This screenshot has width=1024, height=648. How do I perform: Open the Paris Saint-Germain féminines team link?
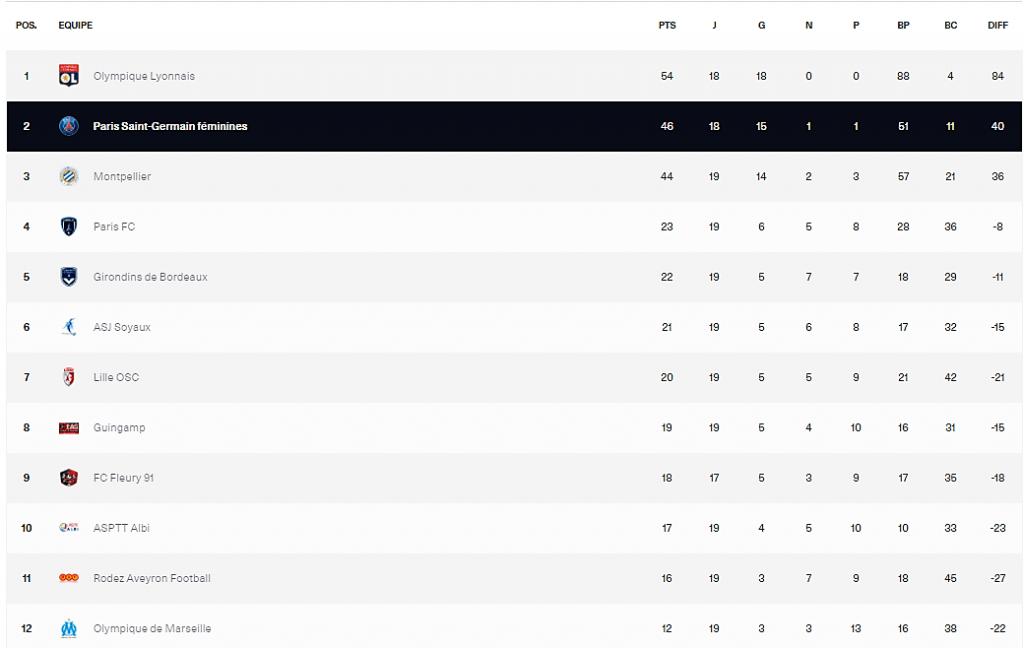click(x=170, y=126)
